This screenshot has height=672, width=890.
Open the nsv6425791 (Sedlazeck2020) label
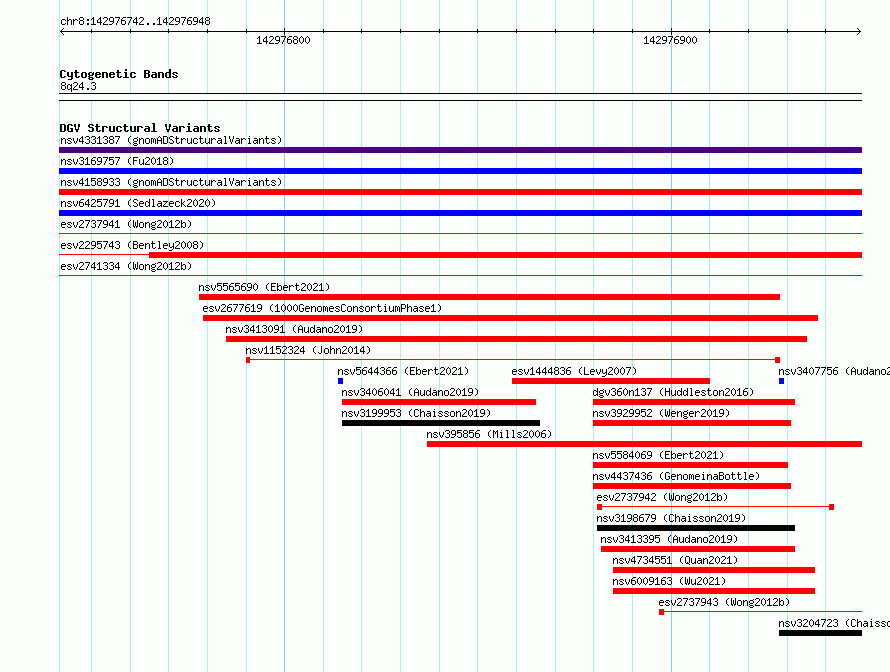(138, 203)
